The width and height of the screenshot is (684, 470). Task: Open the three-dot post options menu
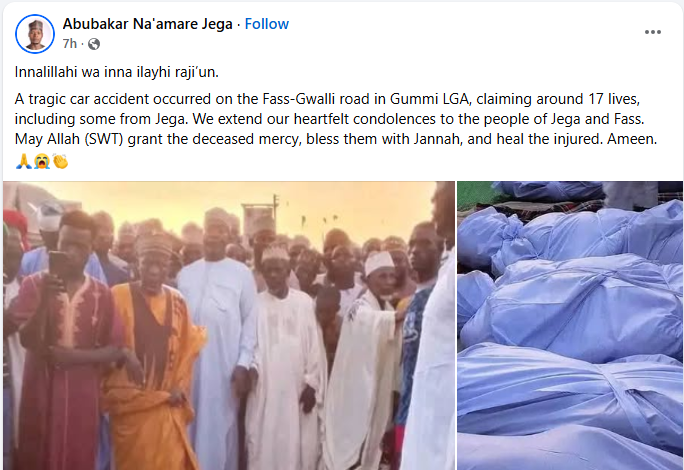coord(653,32)
